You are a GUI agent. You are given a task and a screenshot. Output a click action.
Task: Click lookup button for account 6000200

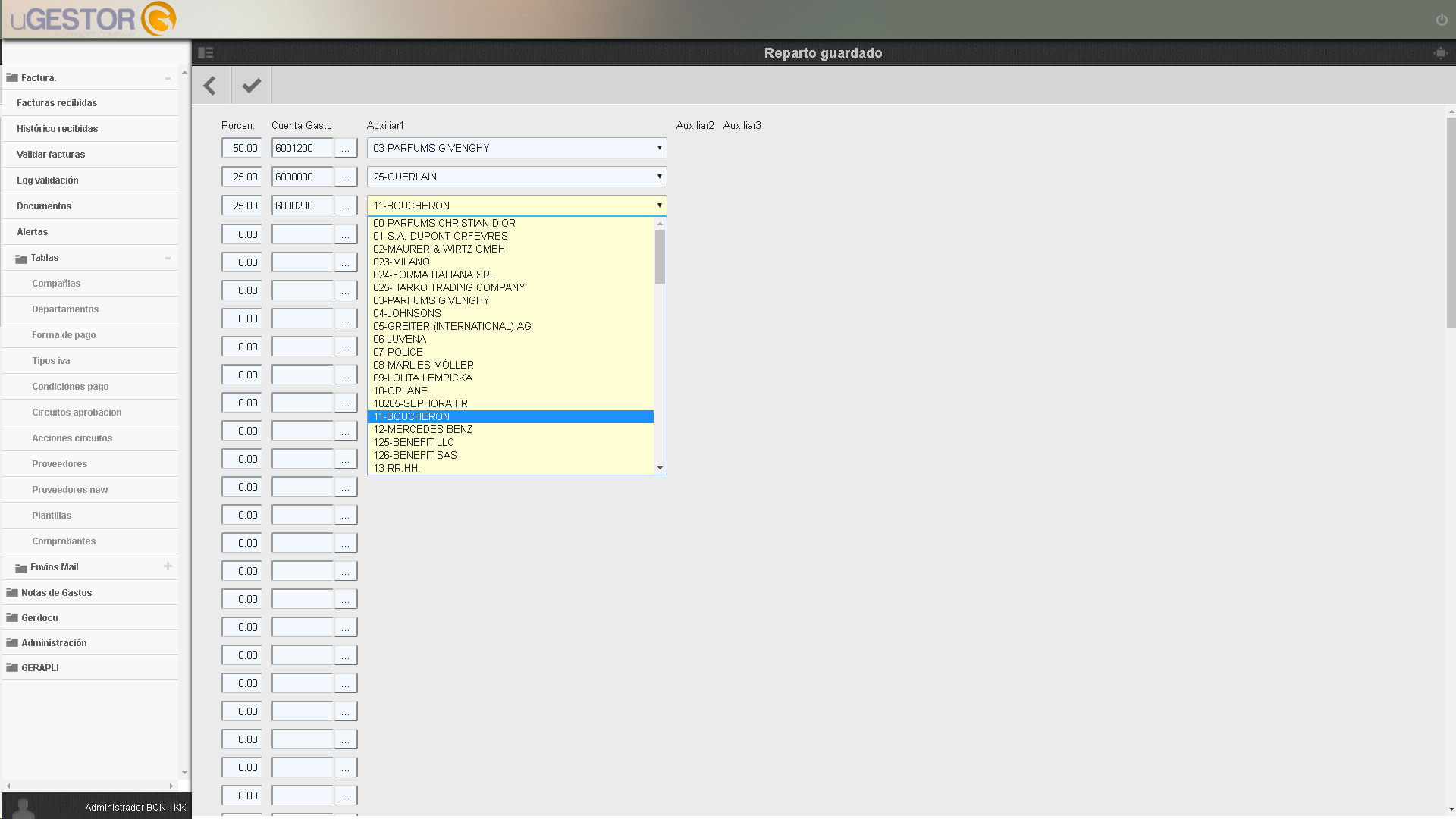[346, 206]
